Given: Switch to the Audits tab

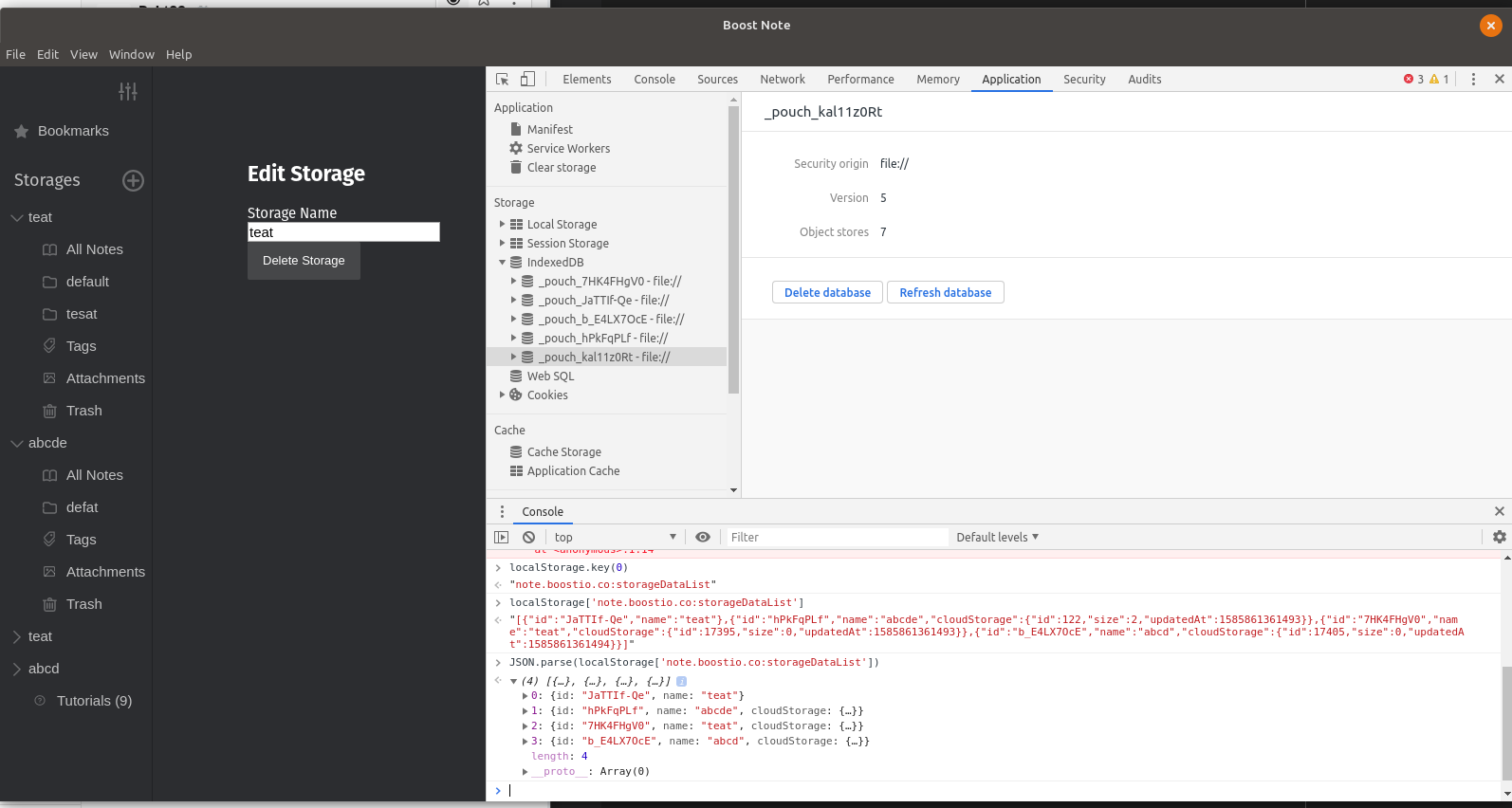Looking at the screenshot, I should coord(1144,80).
